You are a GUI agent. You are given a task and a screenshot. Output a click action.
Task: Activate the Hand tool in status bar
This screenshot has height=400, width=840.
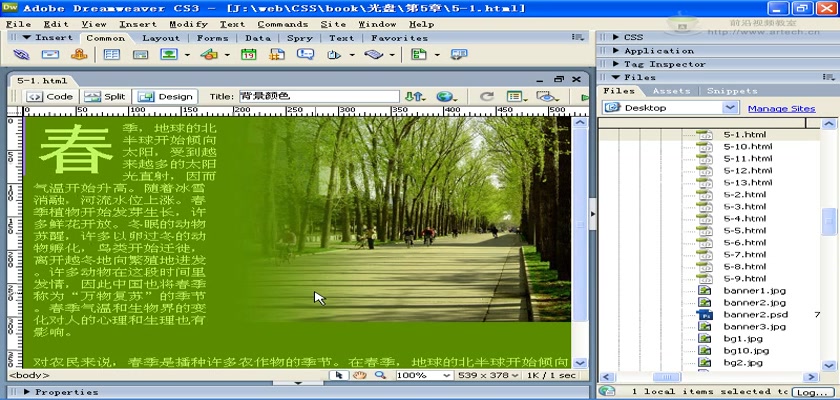[359, 375]
